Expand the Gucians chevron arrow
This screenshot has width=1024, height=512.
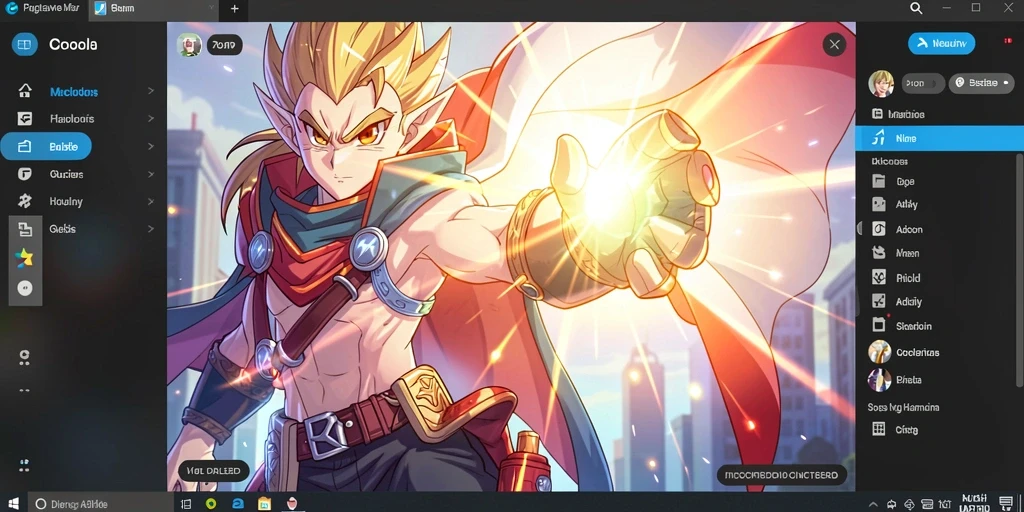[151, 174]
